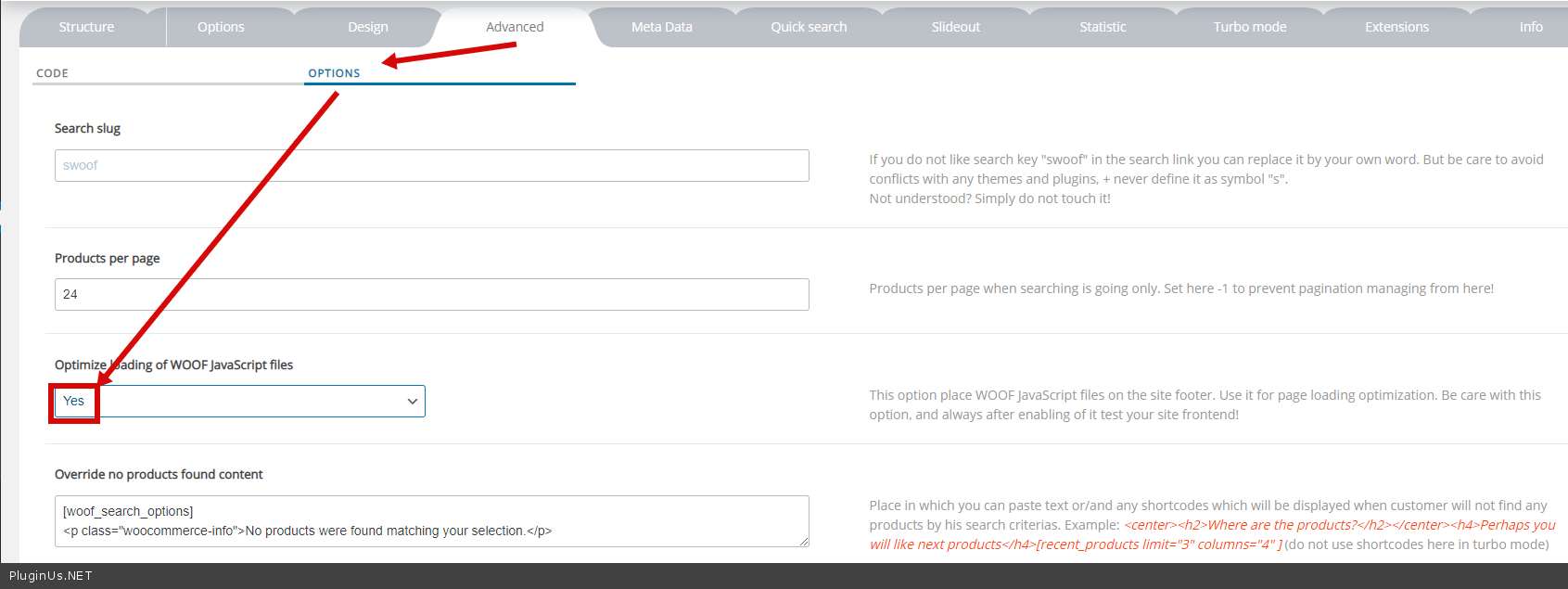This screenshot has height=589, width=1568.
Task: Click the Products per page field
Action: coord(431,294)
